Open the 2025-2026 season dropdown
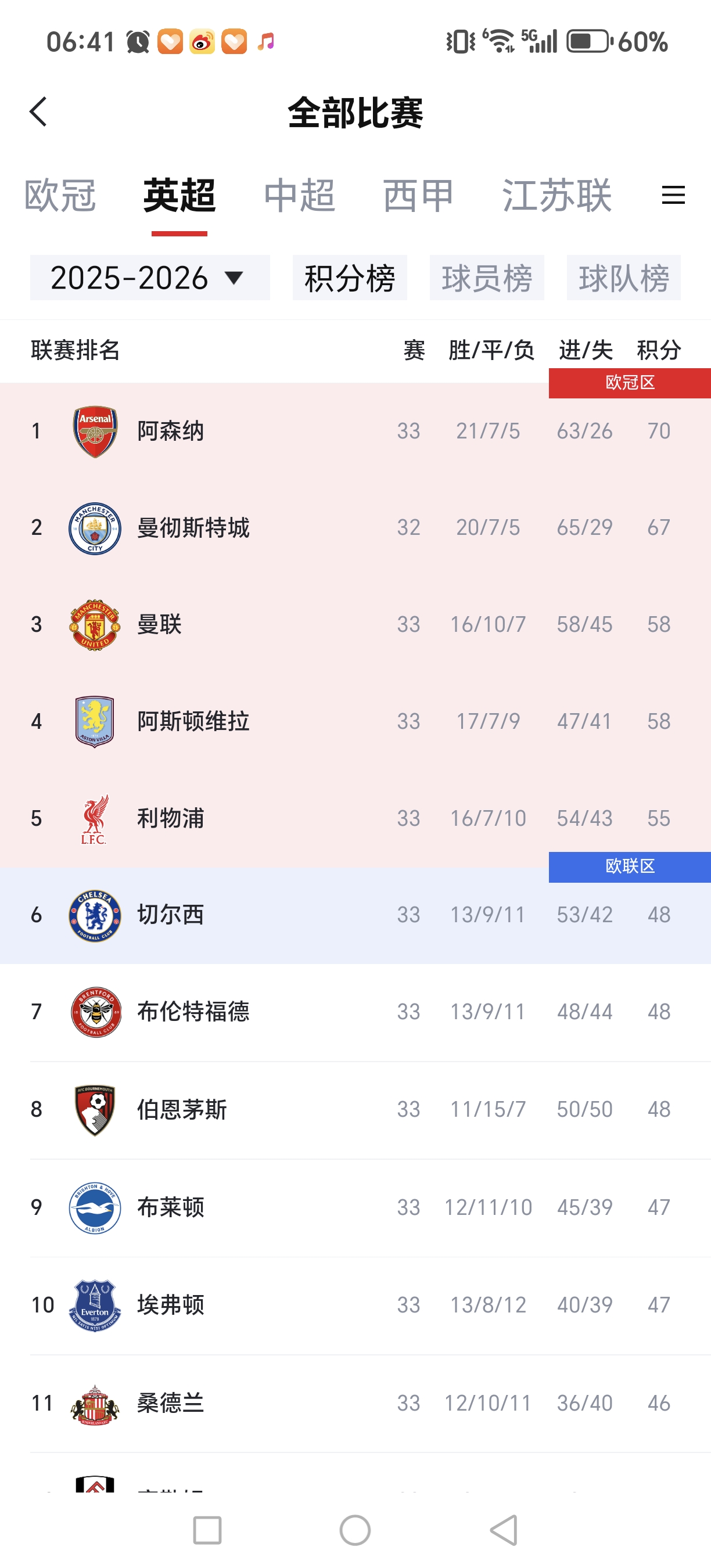Image resolution: width=711 pixels, height=1568 pixels. (x=150, y=278)
